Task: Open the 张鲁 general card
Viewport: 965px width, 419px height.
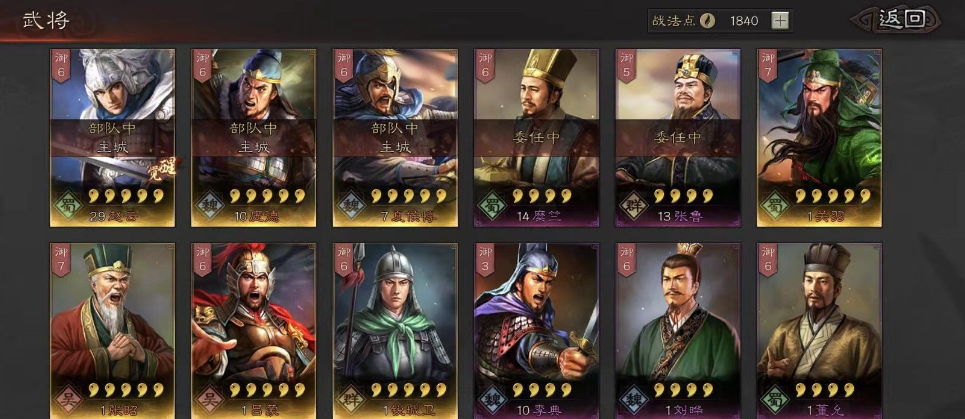Action: coord(678,138)
